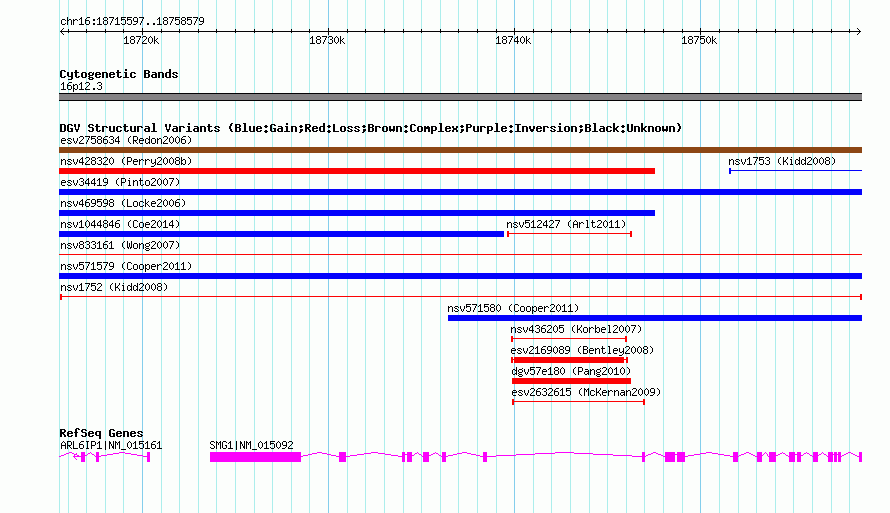This screenshot has height=513, width=890.
Task: Click the Cytogenetic Bands track title
Action: tap(119, 74)
